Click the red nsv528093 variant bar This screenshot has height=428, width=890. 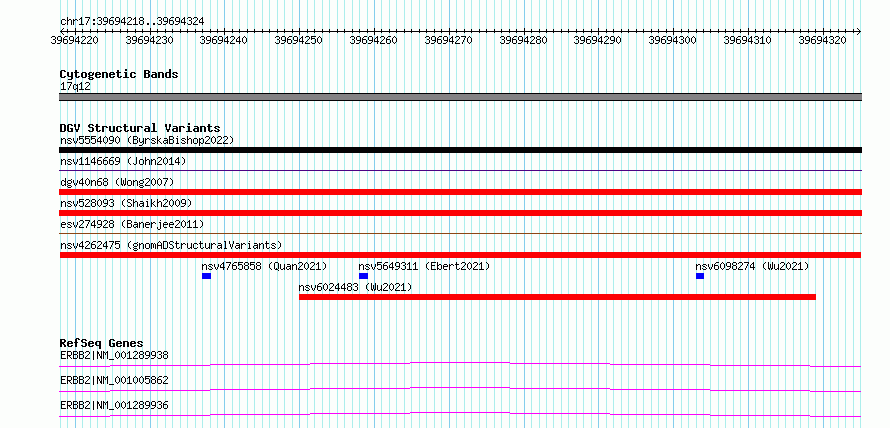[x=460, y=213]
